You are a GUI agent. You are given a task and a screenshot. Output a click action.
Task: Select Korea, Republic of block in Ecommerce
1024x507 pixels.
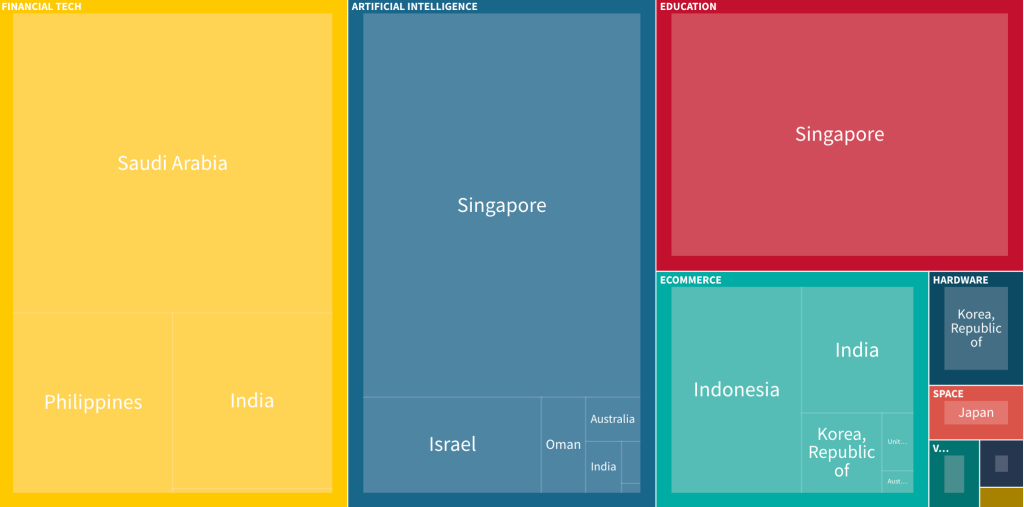click(841, 452)
